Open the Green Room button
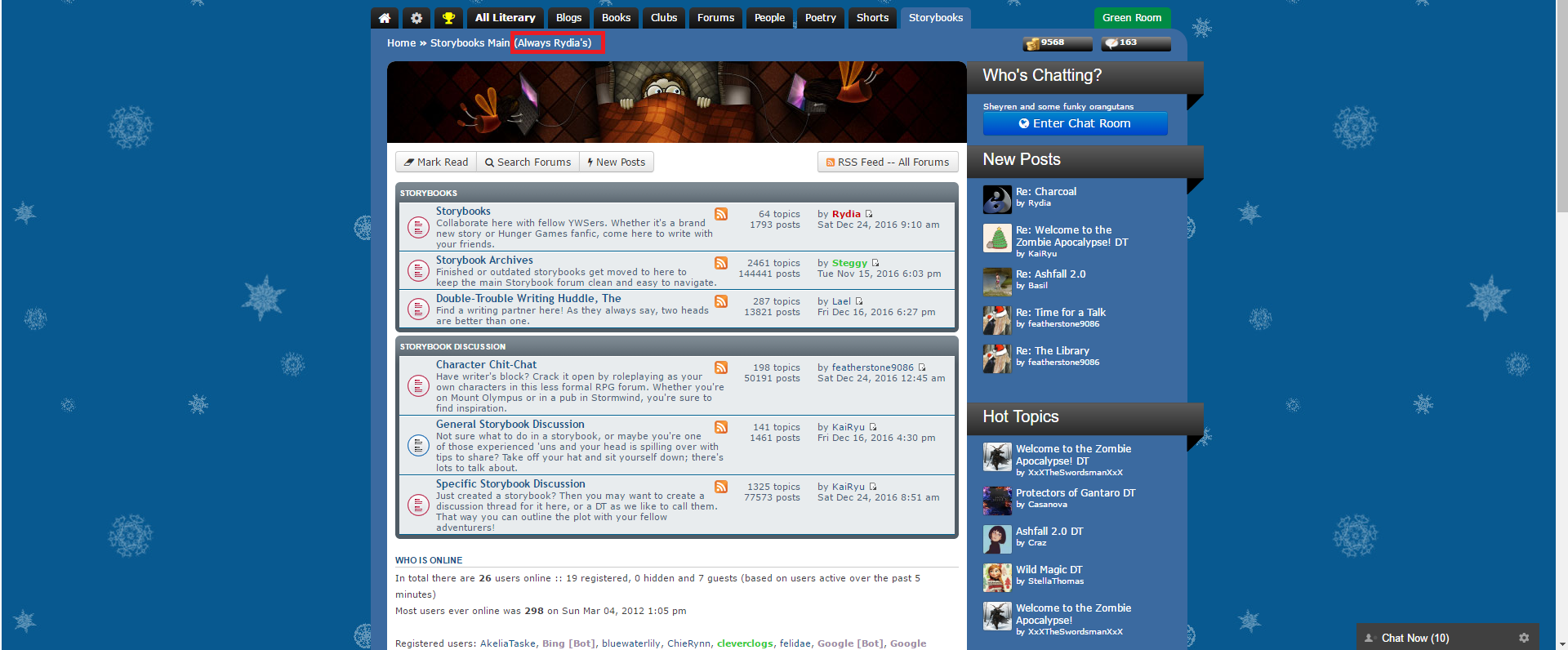The image size is (1568, 650). tap(1132, 18)
